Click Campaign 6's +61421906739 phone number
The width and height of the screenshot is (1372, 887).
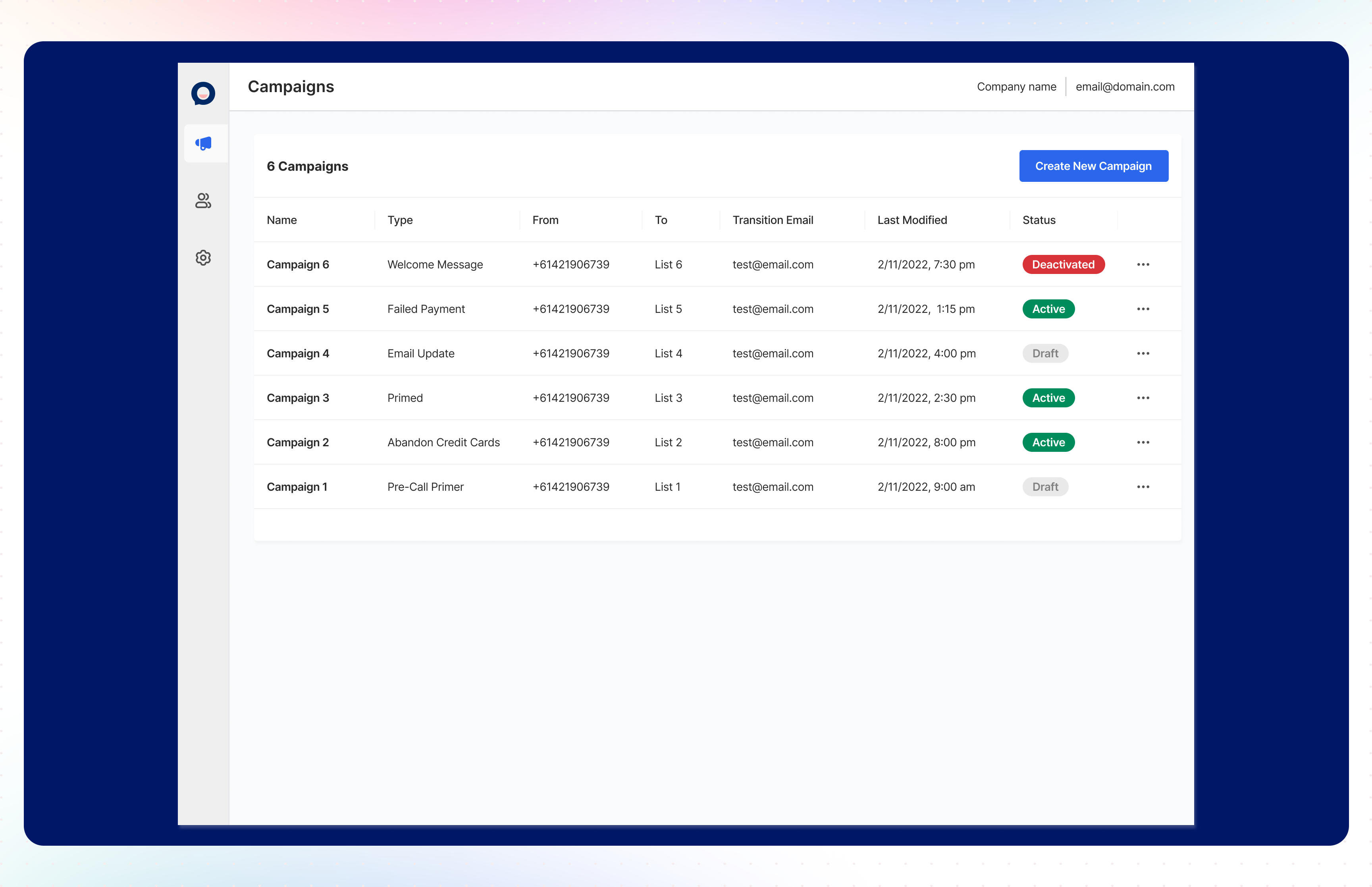click(x=570, y=264)
